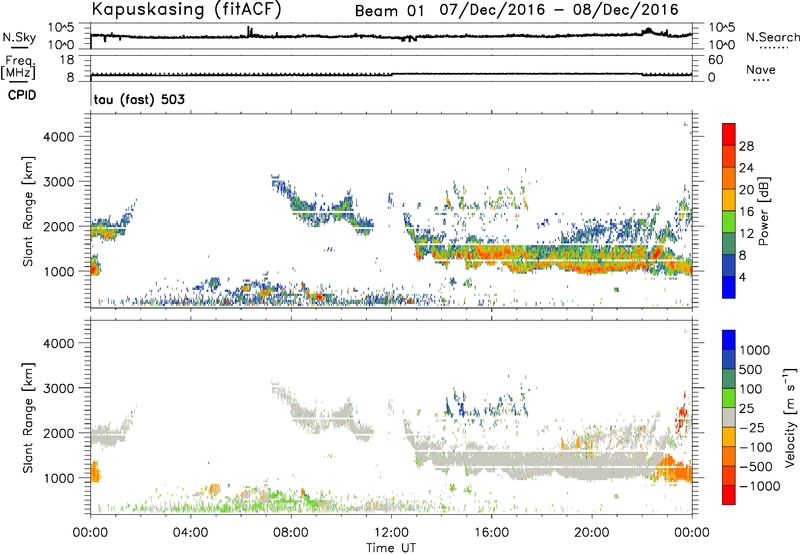The image size is (800, 554).
Task: Click the 60 tick on the Nave axis
Action: [x=715, y=60]
